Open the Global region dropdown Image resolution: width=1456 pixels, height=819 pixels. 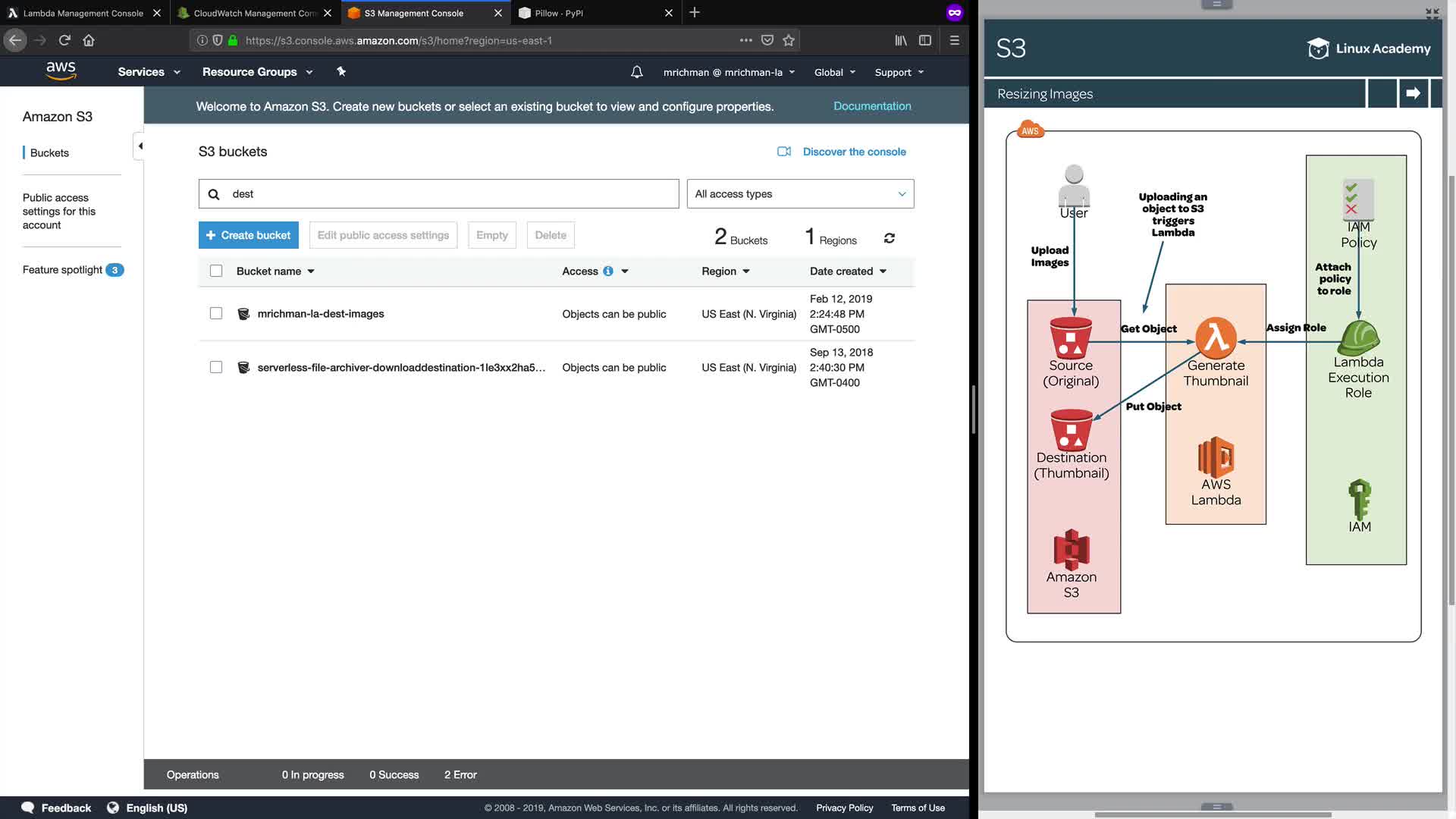[x=834, y=72]
